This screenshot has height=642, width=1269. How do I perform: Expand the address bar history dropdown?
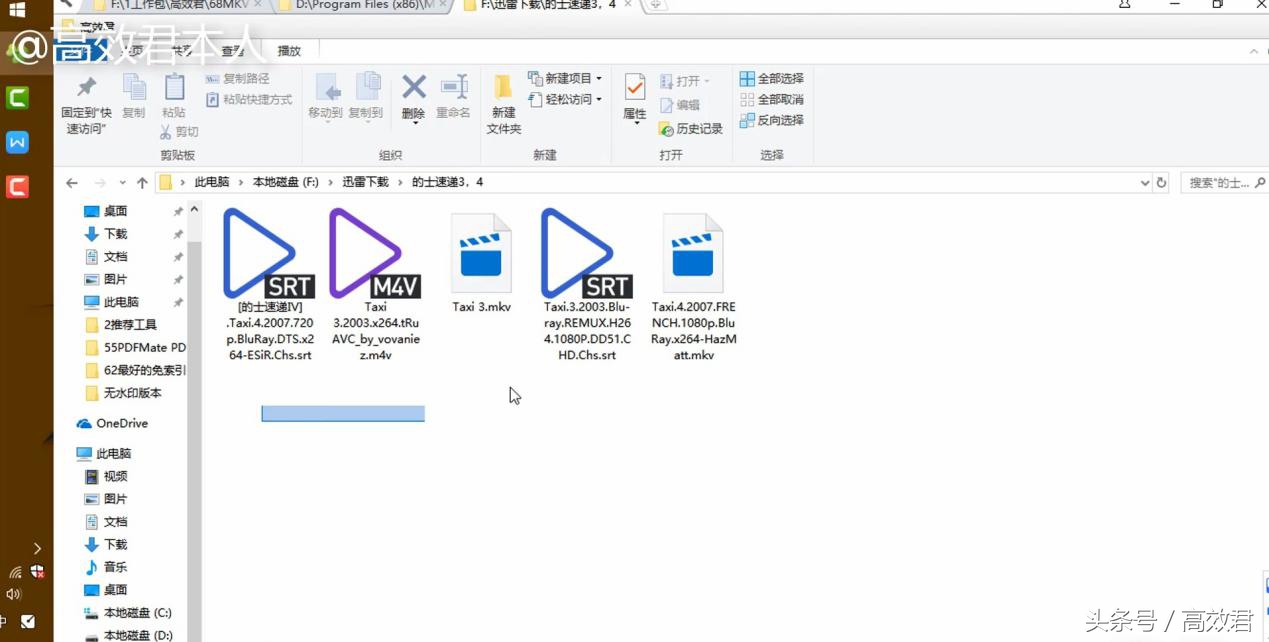1145,183
